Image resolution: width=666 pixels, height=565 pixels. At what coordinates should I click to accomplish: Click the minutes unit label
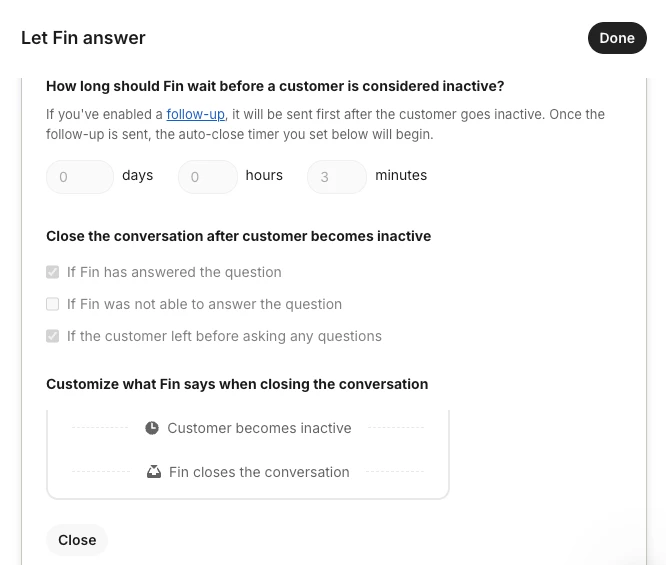(401, 175)
